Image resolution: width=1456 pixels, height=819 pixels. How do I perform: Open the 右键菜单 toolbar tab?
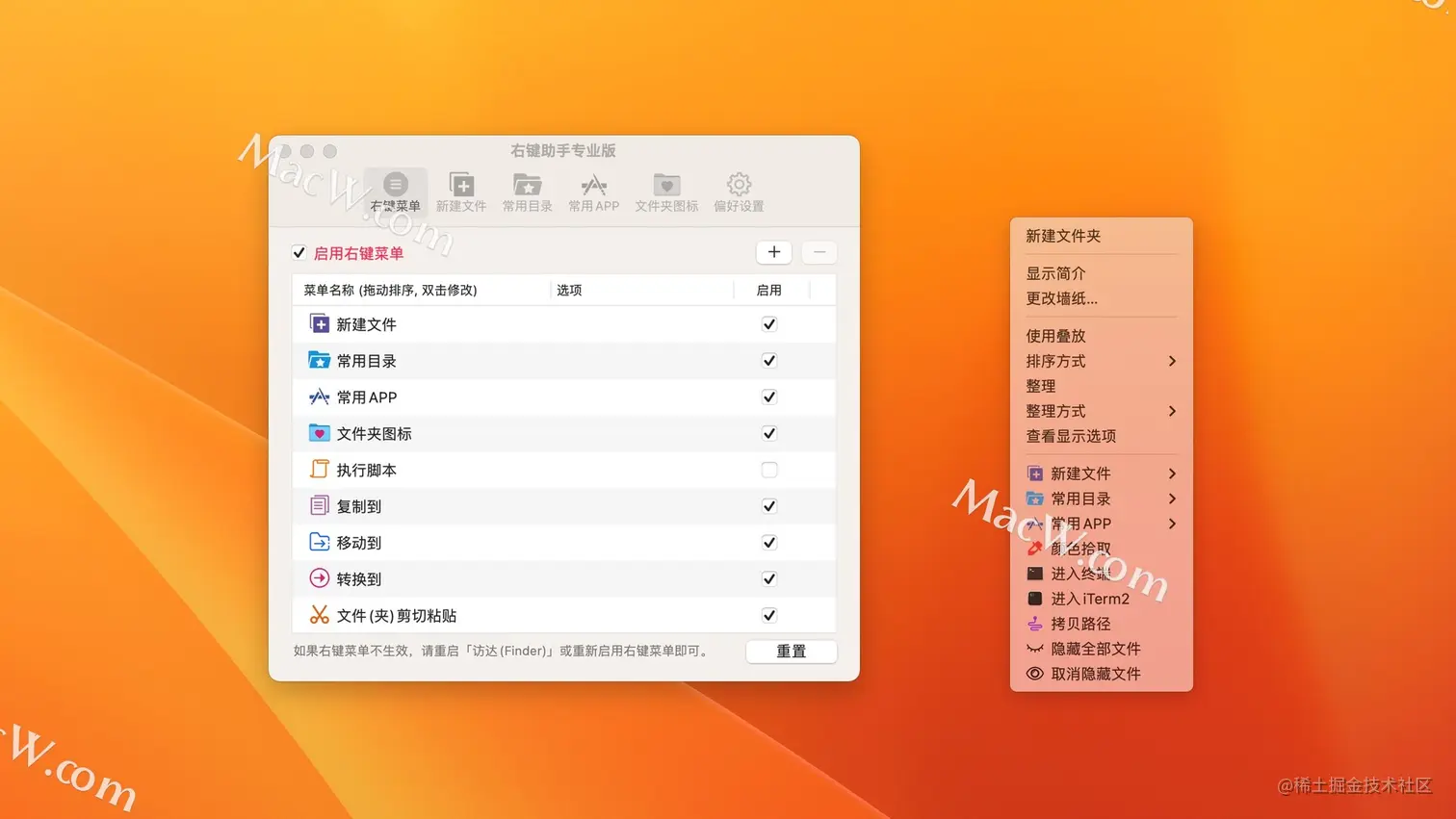pos(395,192)
